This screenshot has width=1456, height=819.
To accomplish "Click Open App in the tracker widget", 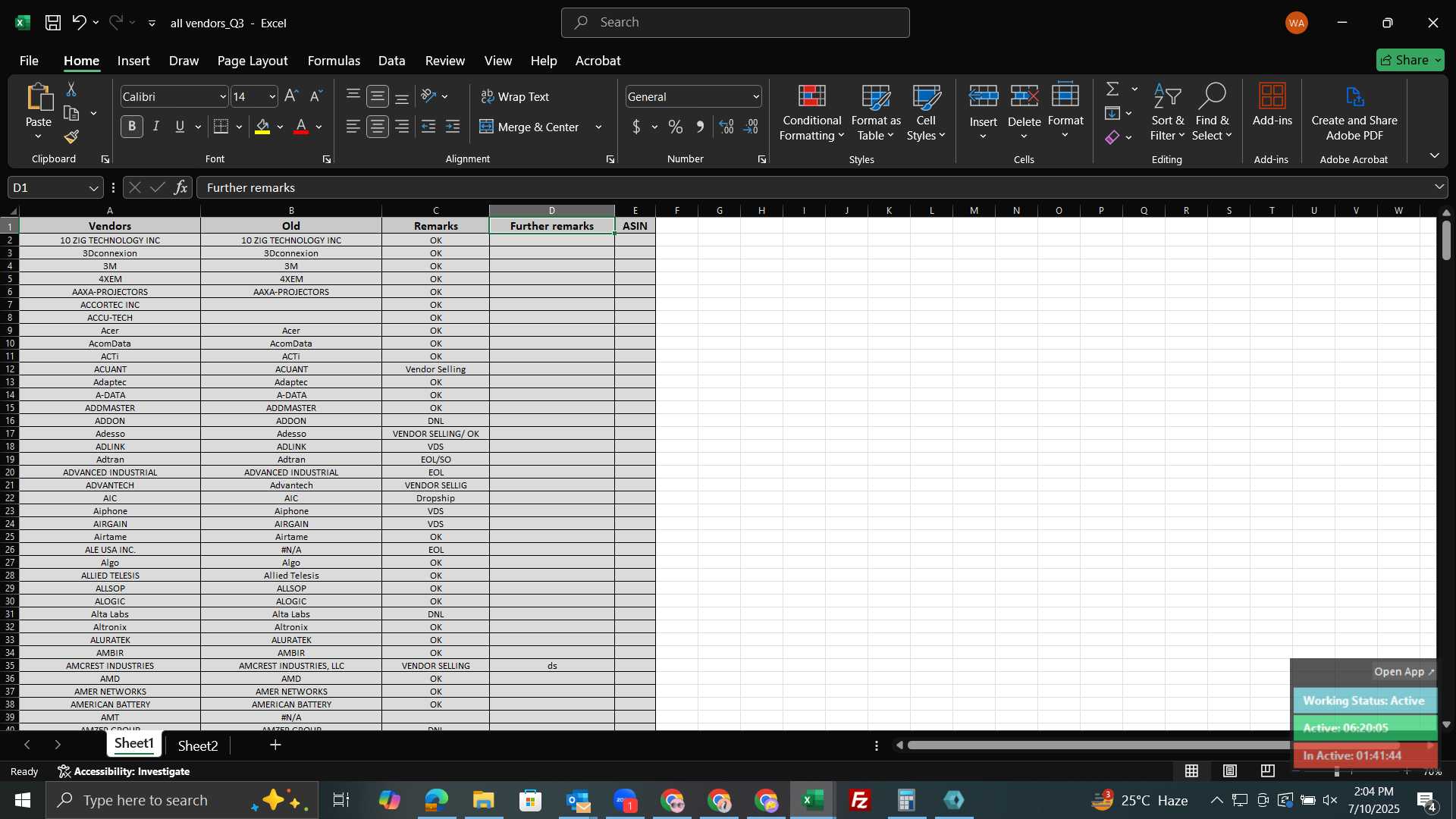I will [1404, 672].
